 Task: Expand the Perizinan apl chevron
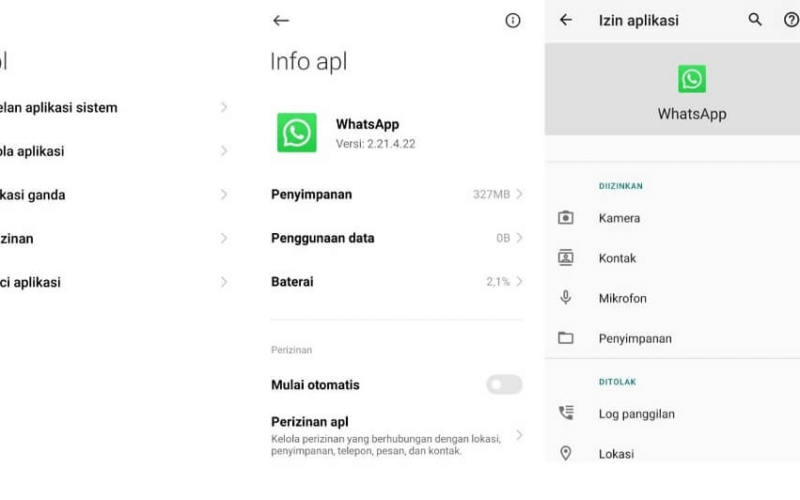pos(519,435)
